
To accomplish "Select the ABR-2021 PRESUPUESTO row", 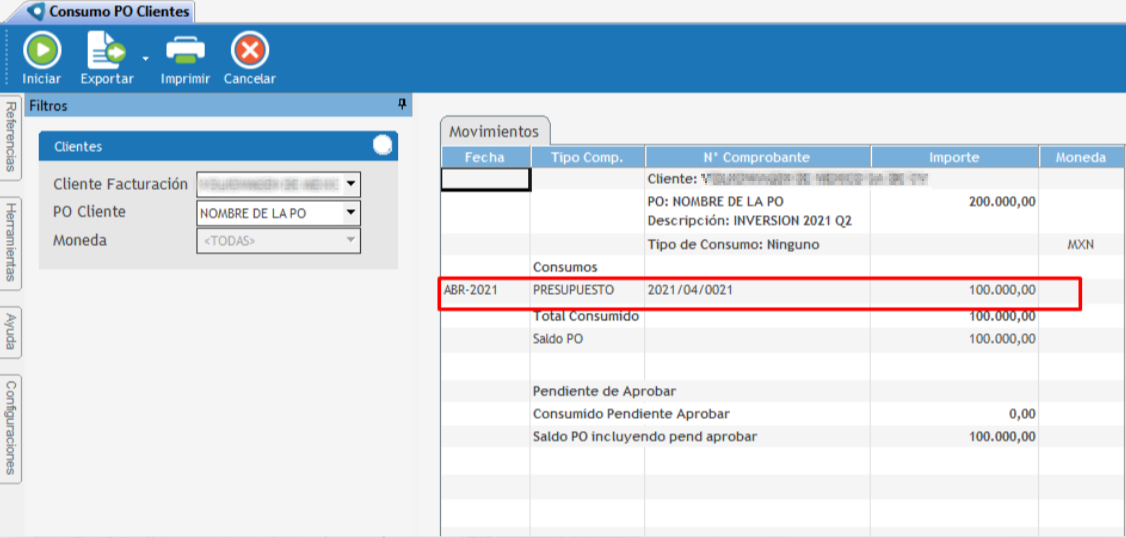I will pyautogui.click(x=759, y=290).
